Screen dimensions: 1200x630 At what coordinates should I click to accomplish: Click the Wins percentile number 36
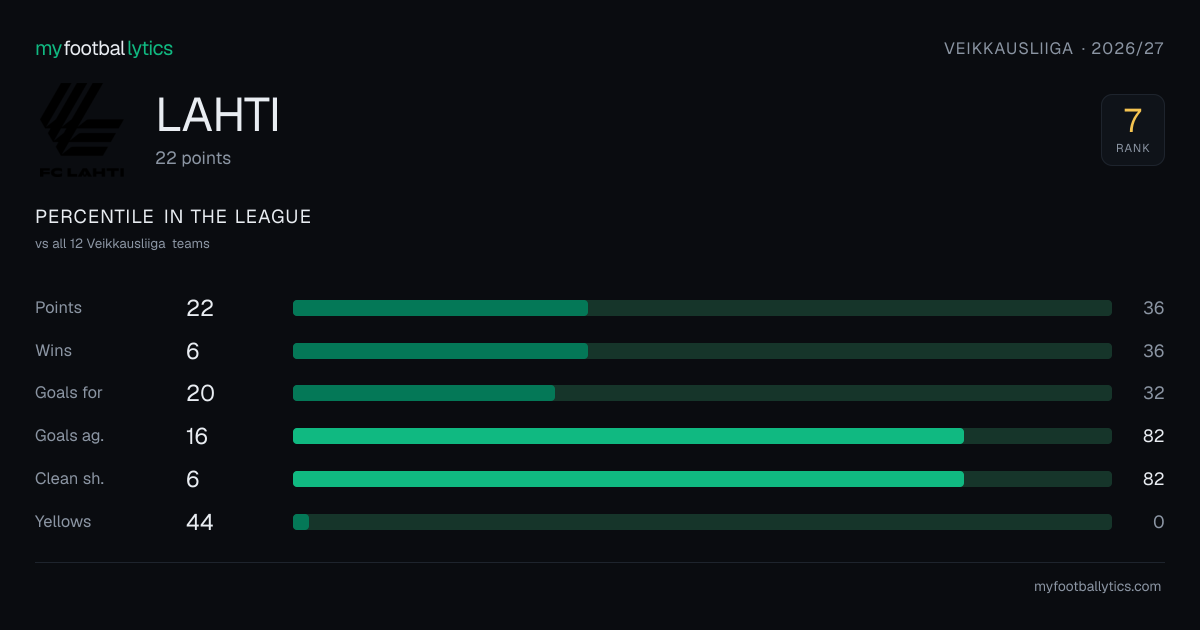[1153, 351]
